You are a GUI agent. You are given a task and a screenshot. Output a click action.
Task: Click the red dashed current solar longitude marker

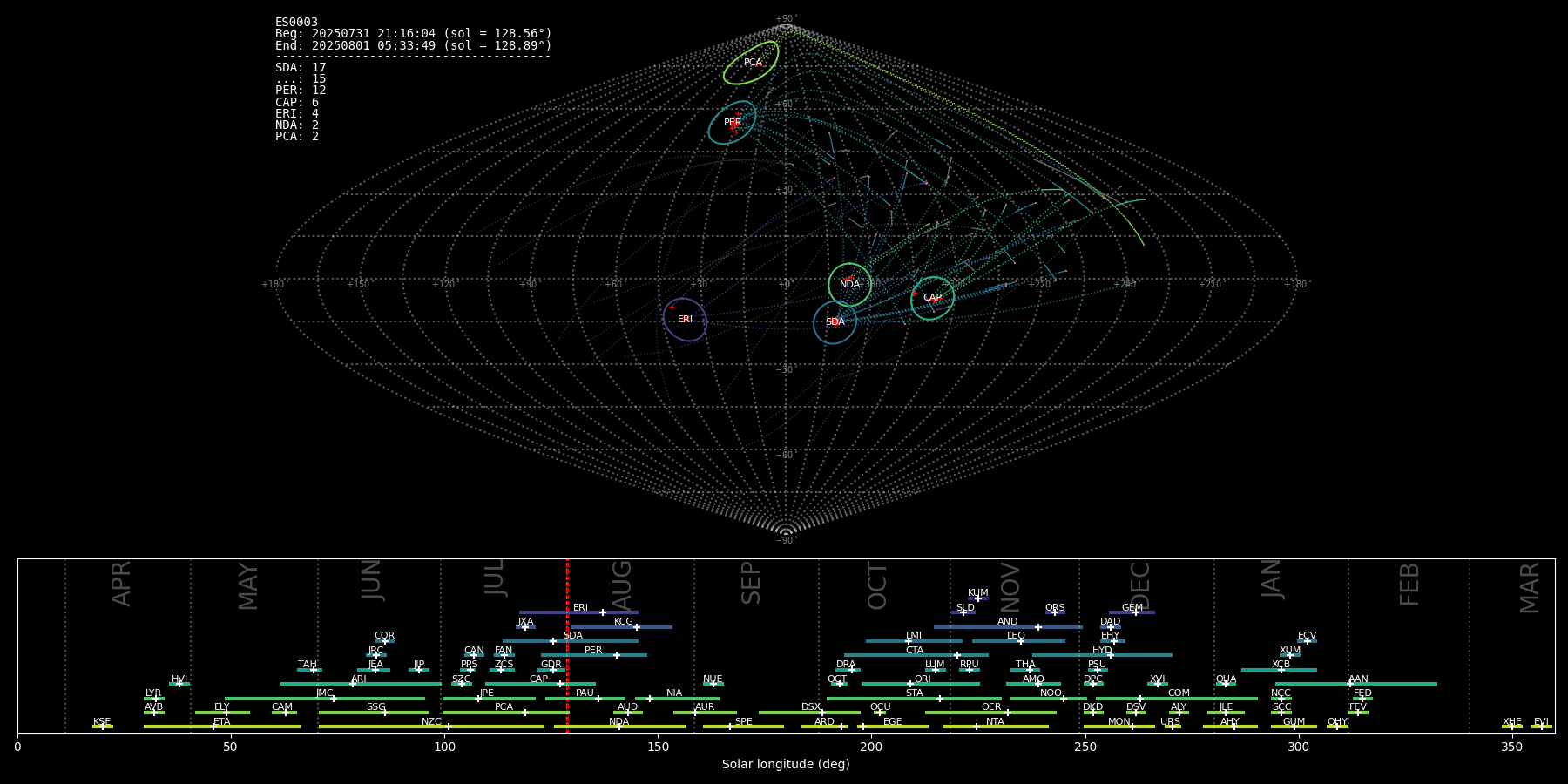567,645
